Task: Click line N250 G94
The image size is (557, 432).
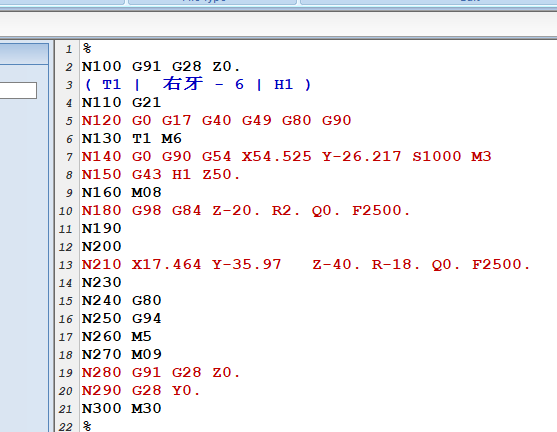Action: point(121,319)
